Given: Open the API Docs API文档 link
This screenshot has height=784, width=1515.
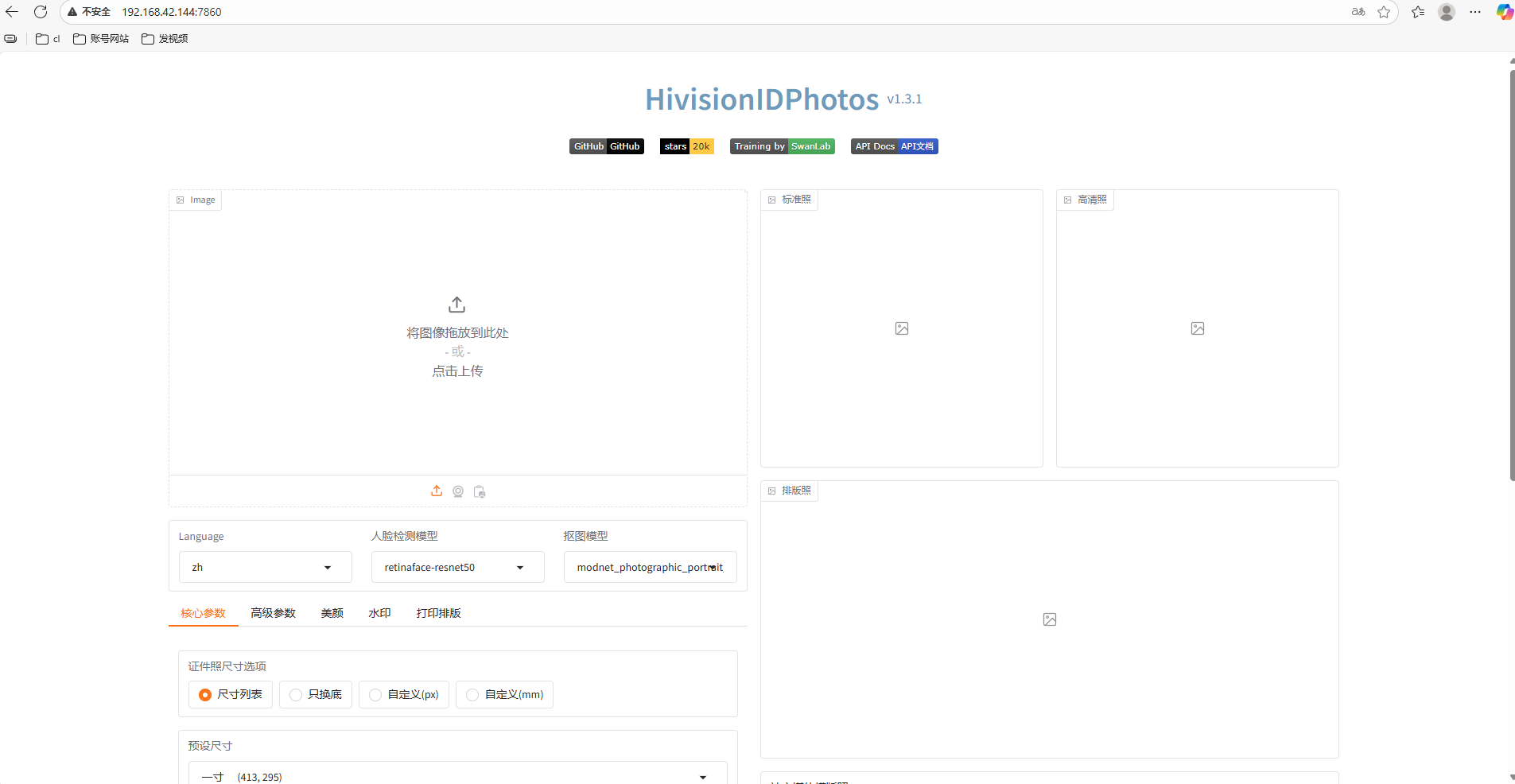Looking at the screenshot, I should coord(894,146).
